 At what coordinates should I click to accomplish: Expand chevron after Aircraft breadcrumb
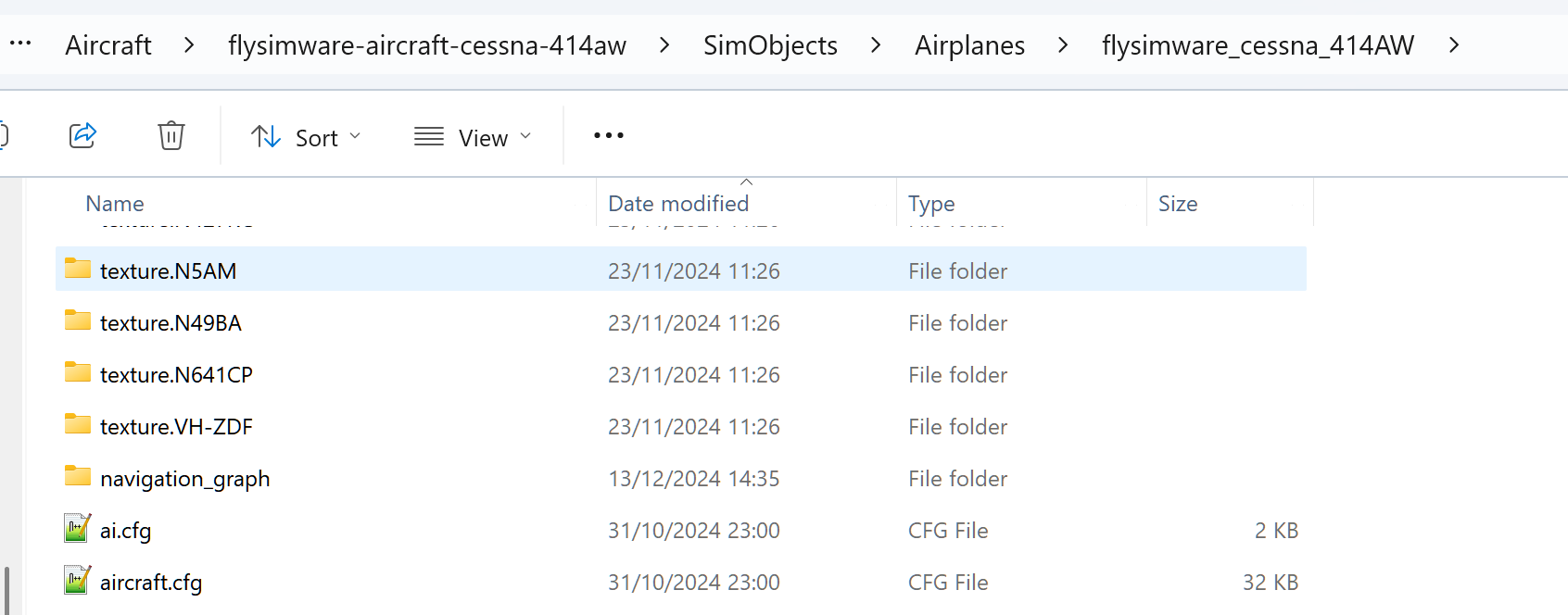[x=190, y=44]
